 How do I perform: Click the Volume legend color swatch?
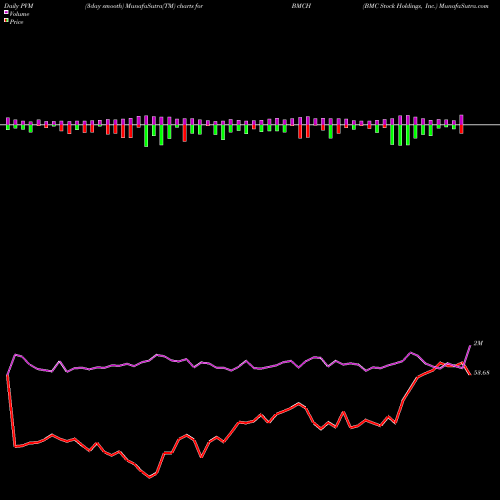[6, 13]
